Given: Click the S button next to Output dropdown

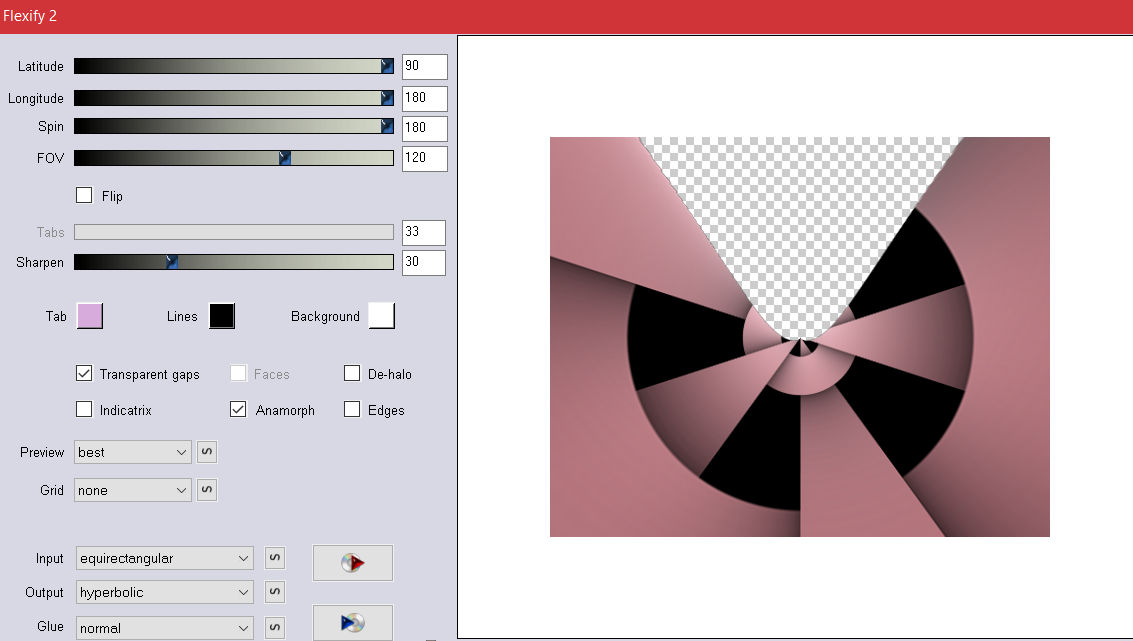Looking at the screenshot, I should pyautogui.click(x=275, y=592).
